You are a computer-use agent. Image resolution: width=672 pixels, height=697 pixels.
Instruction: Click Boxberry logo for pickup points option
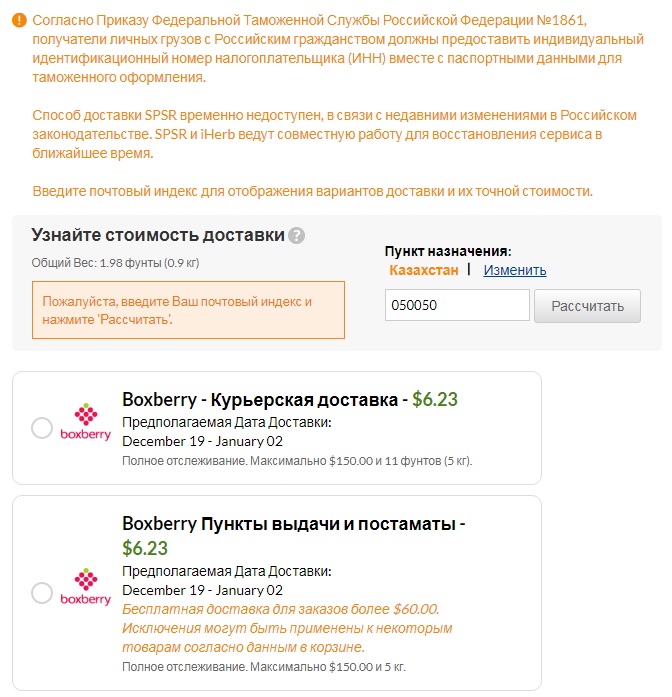pyautogui.click(x=85, y=587)
